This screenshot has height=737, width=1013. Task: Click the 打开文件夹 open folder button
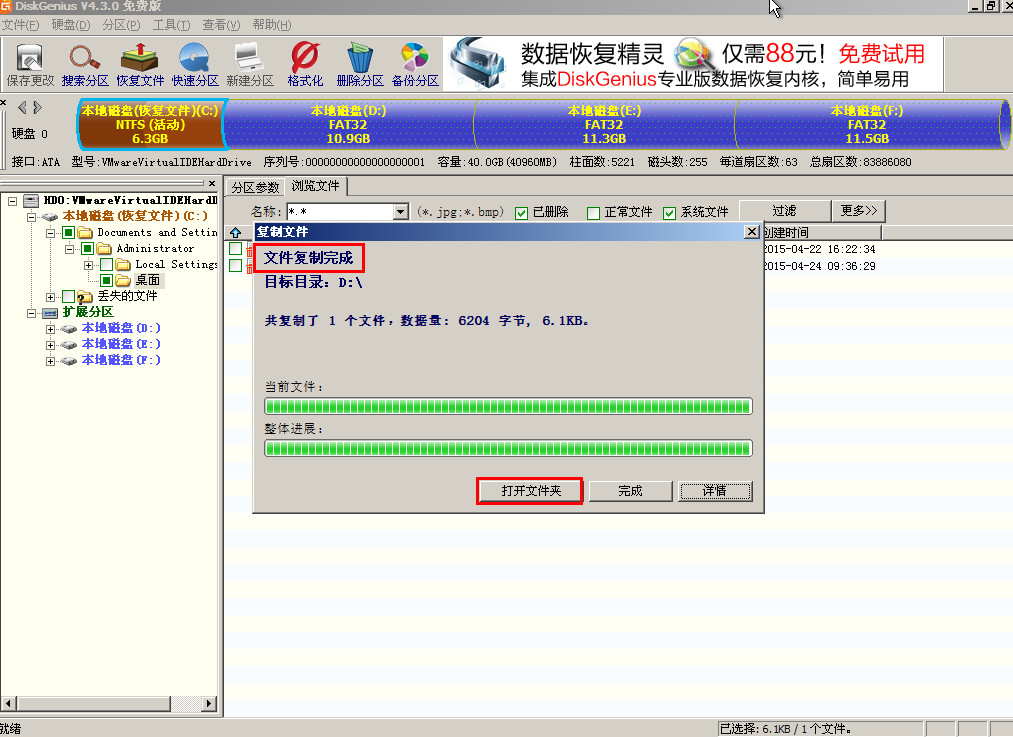click(530, 491)
